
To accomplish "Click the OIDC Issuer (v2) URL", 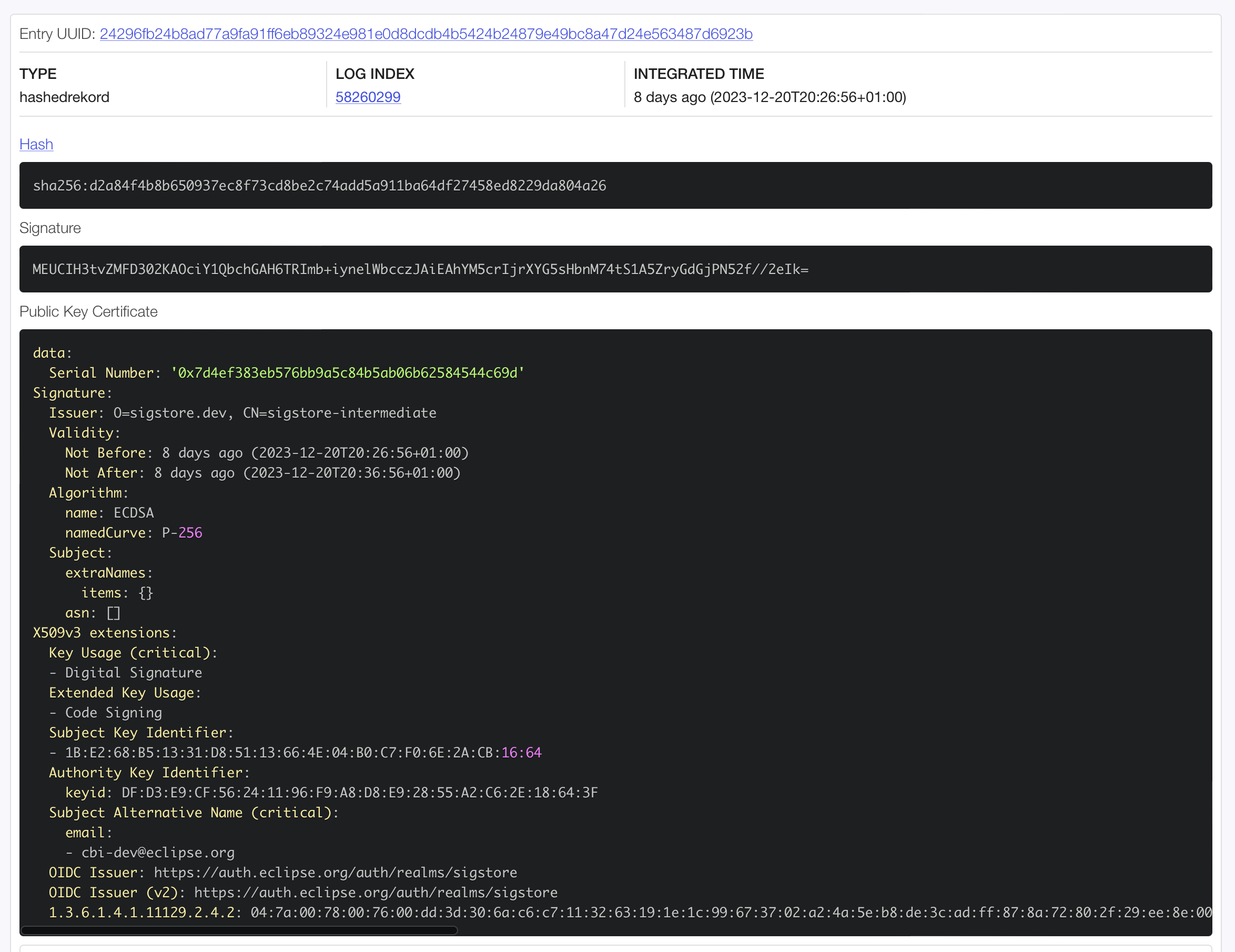I will pos(376,893).
